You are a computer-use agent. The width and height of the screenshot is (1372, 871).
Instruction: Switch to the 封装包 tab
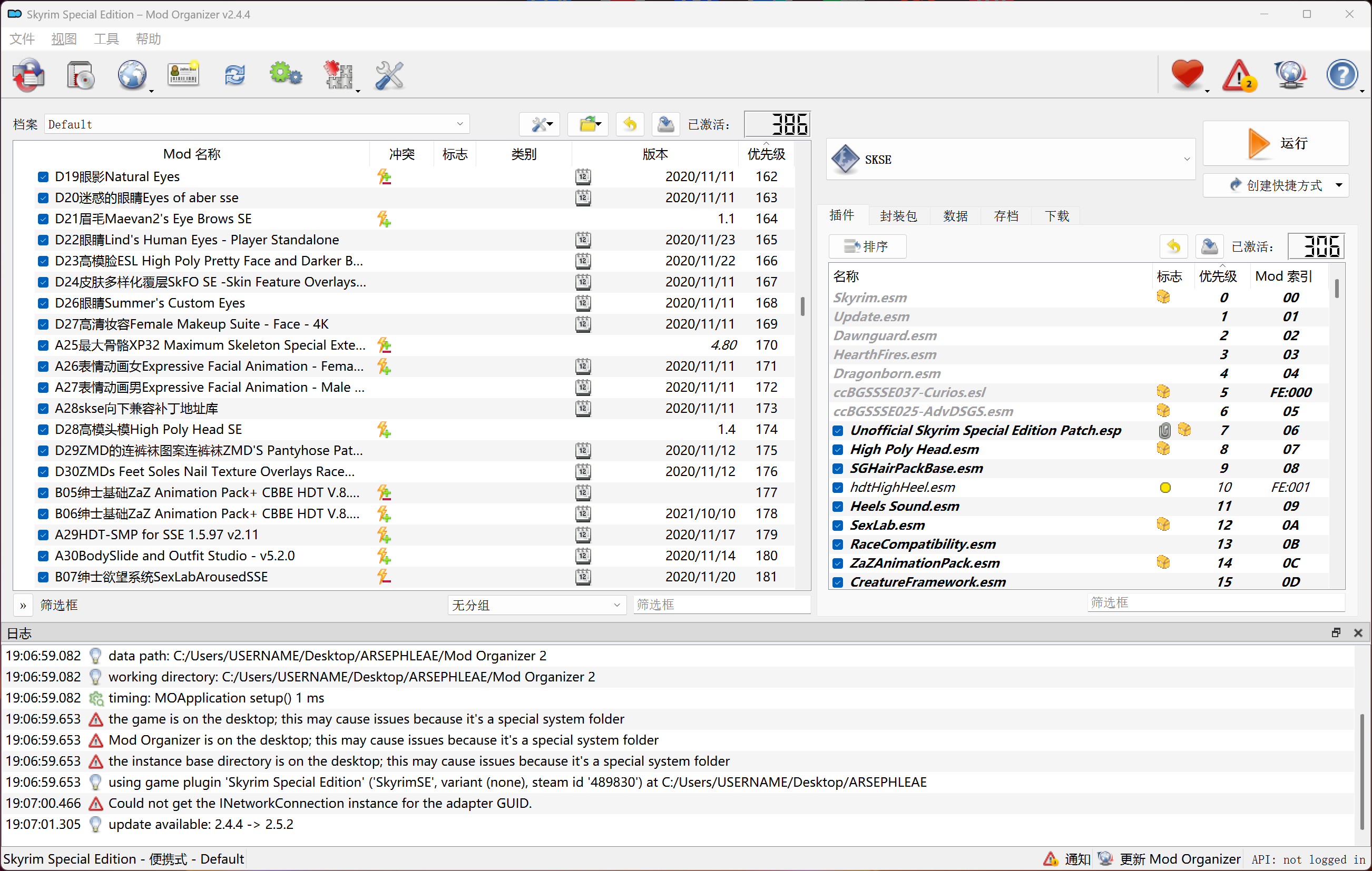pyautogui.click(x=898, y=216)
